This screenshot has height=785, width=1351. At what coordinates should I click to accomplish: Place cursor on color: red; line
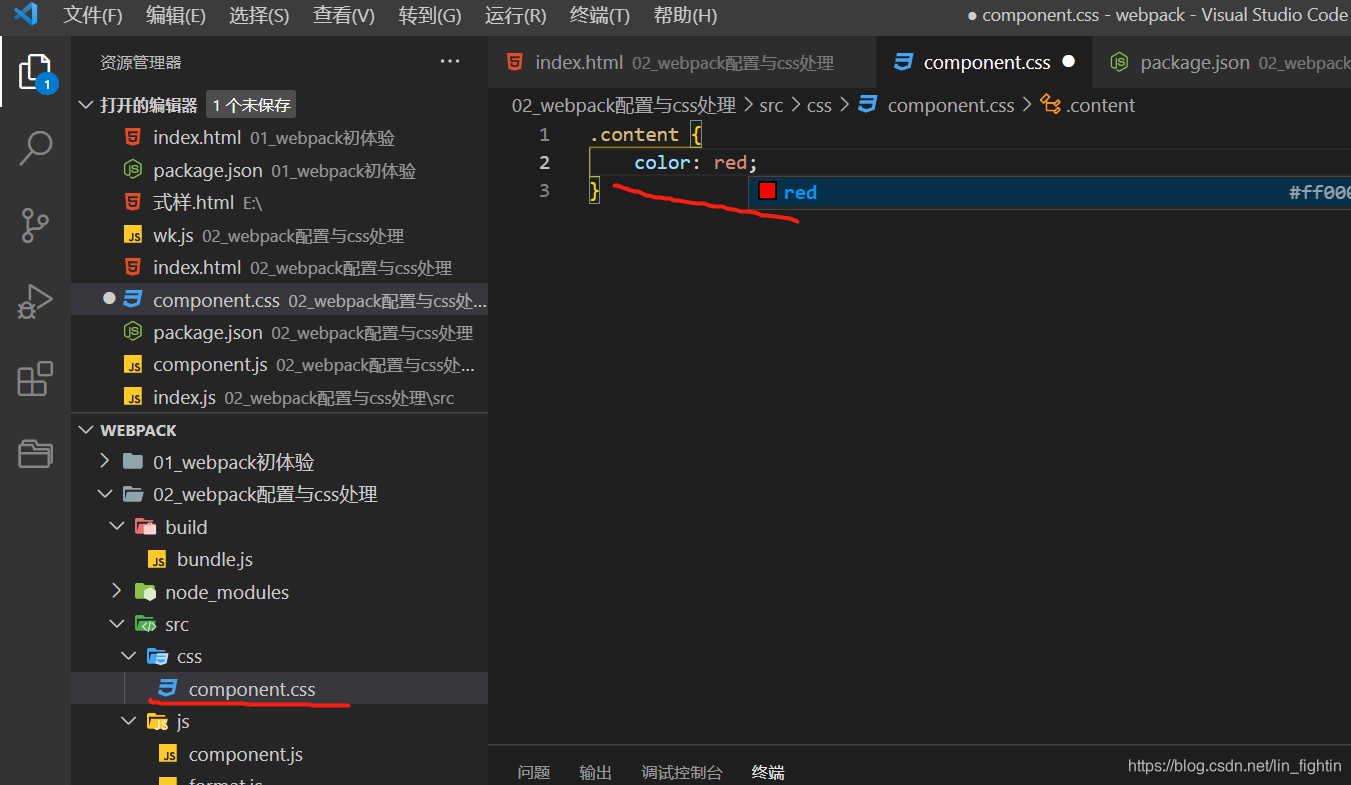(696, 163)
